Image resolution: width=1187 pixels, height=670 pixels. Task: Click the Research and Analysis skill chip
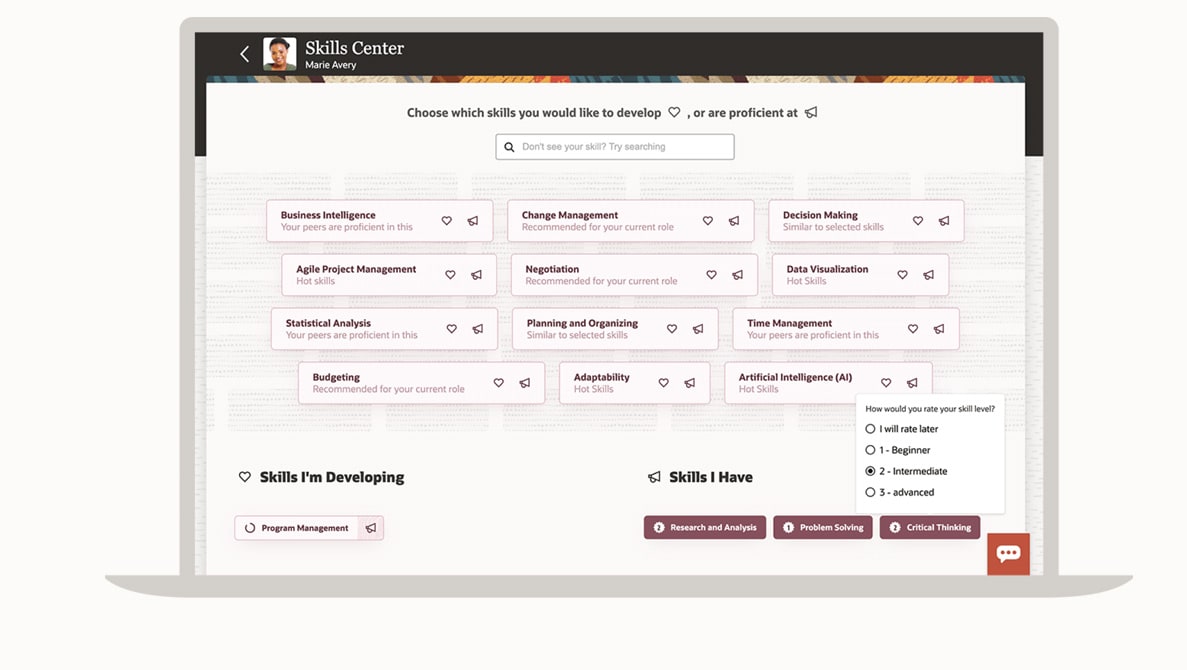point(705,528)
